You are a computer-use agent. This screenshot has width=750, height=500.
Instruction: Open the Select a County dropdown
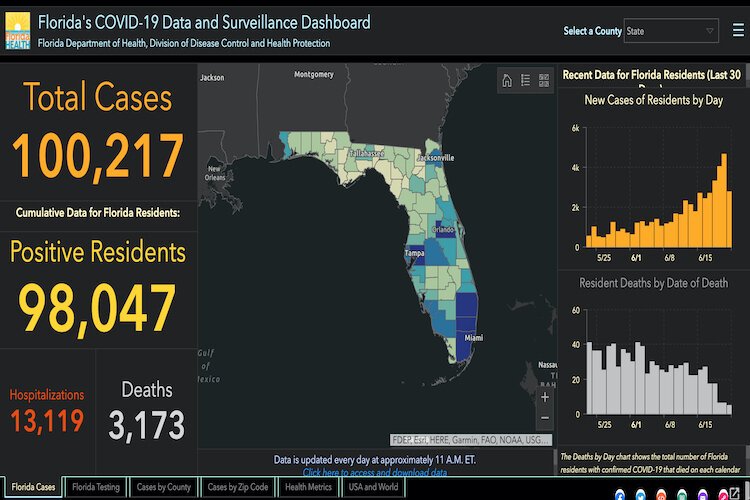click(671, 31)
